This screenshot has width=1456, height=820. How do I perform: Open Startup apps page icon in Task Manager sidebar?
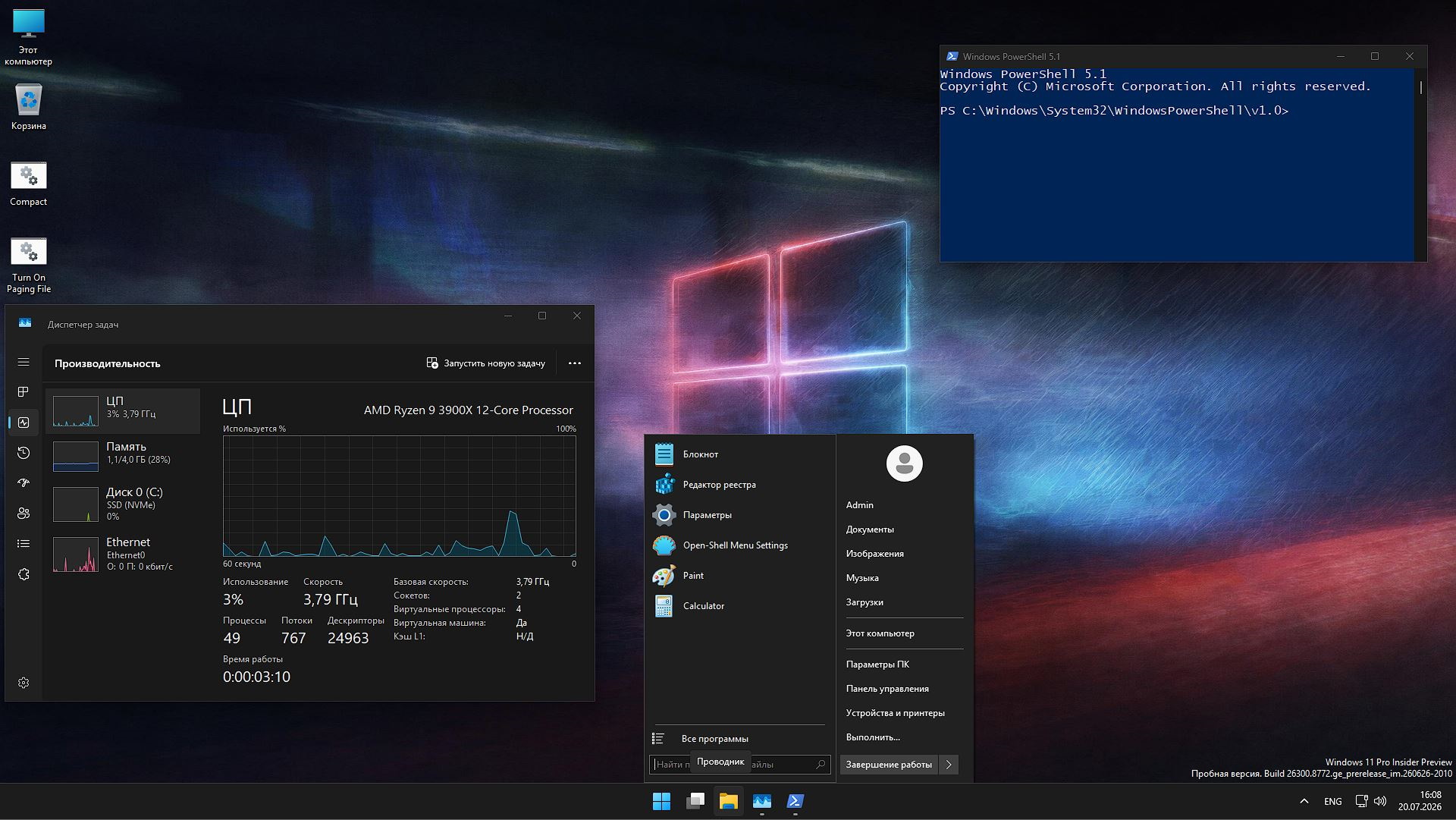[x=24, y=483]
